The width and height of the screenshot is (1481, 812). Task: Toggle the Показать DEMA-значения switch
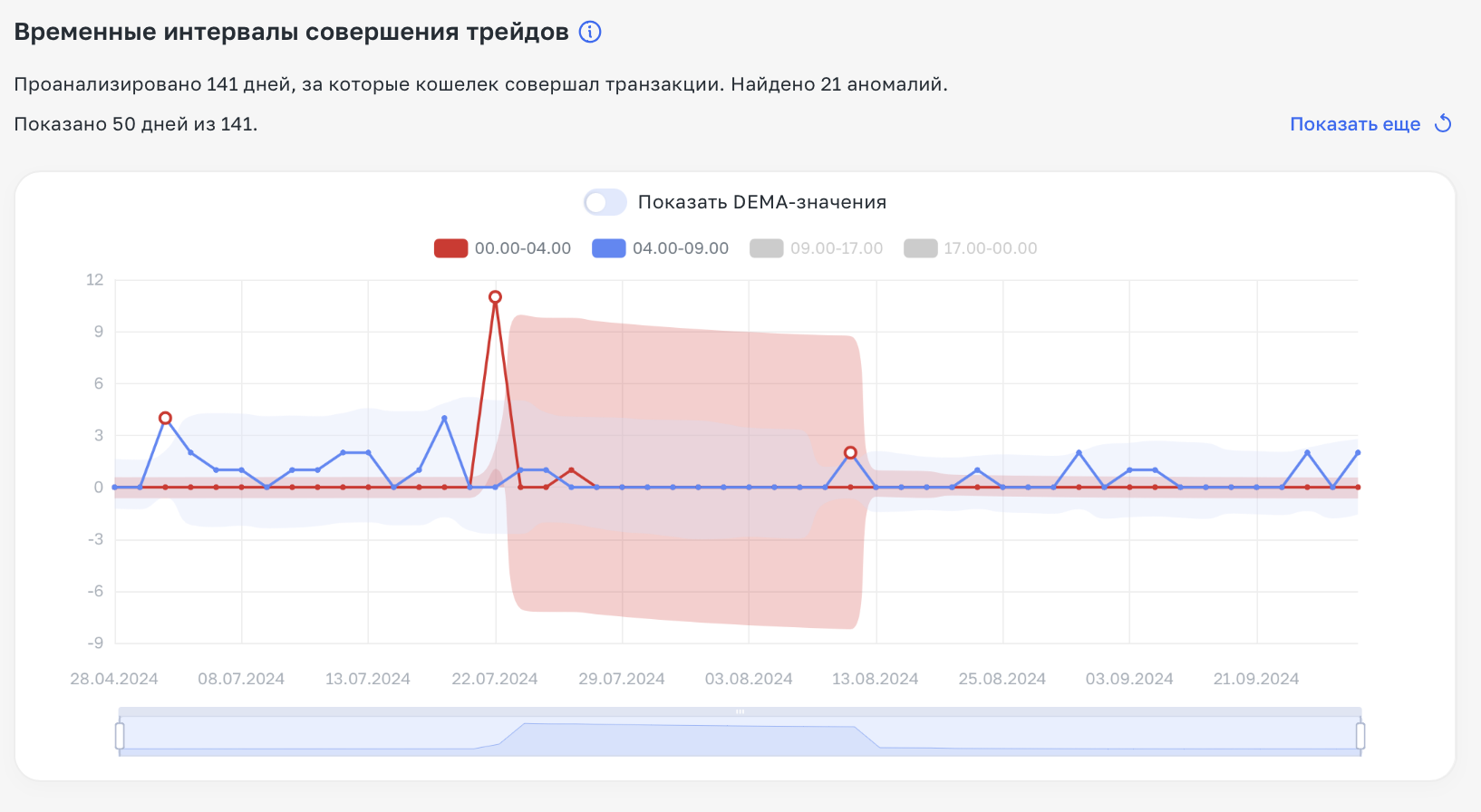click(605, 202)
